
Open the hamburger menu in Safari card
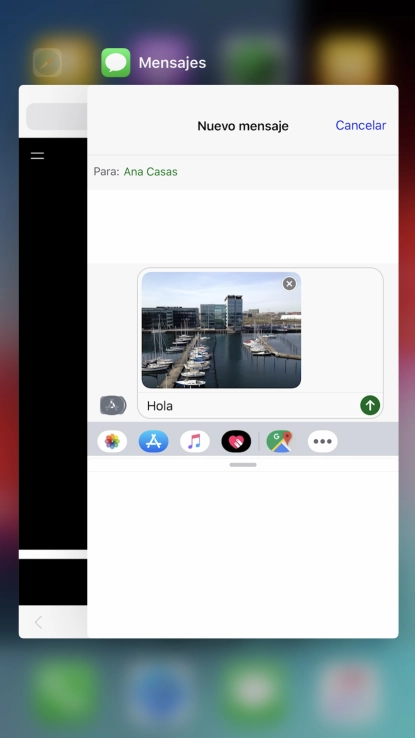point(37,155)
